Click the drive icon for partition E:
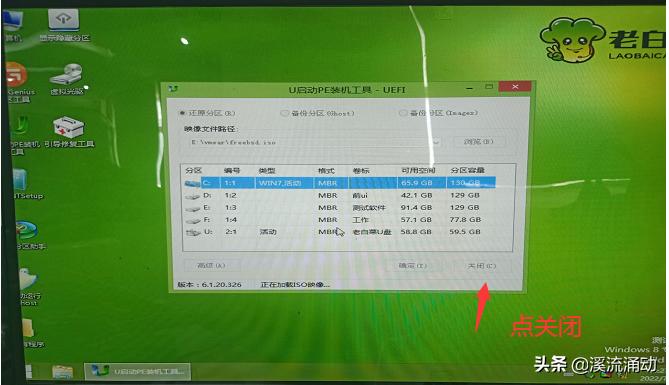The width and height of the screenshot is (669, 385). coord(193,208)
